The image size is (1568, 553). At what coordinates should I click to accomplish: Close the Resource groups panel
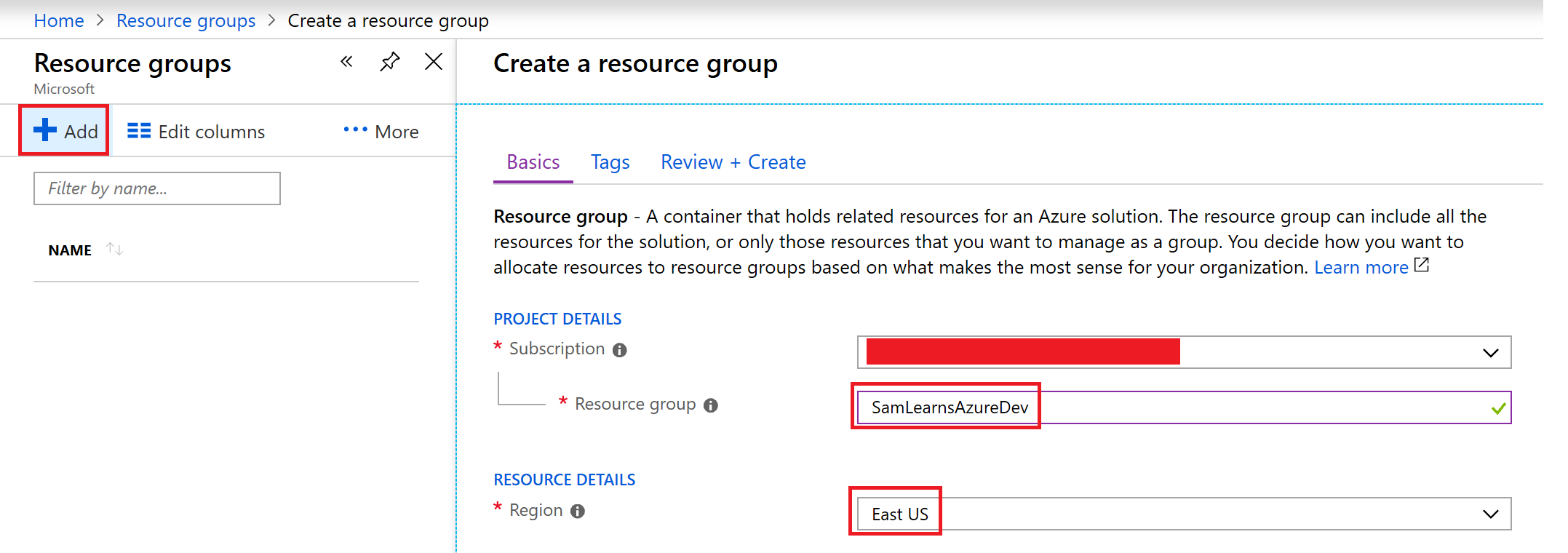[x=434, y=62]
